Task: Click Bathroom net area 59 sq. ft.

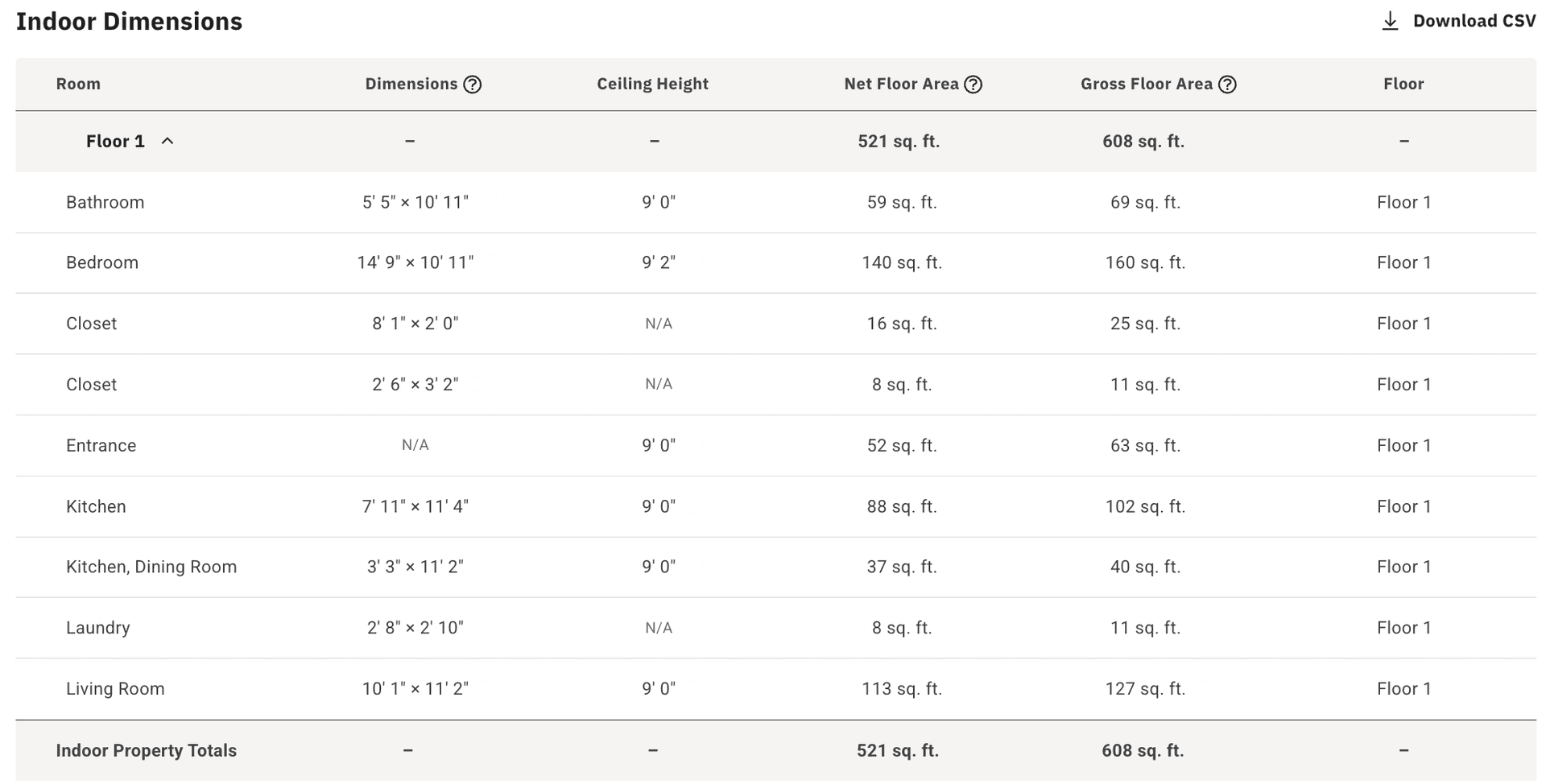Action: tap(902, 202)
